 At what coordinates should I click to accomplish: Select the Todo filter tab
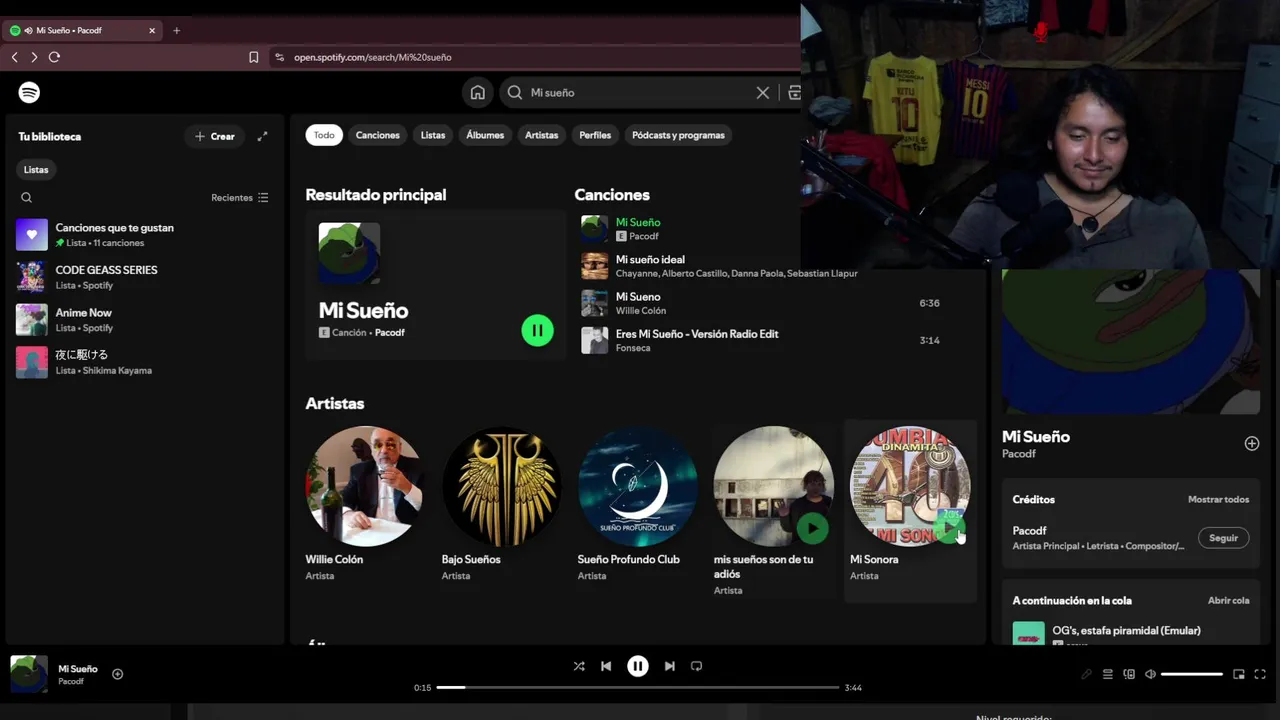(x=324, y=135)
